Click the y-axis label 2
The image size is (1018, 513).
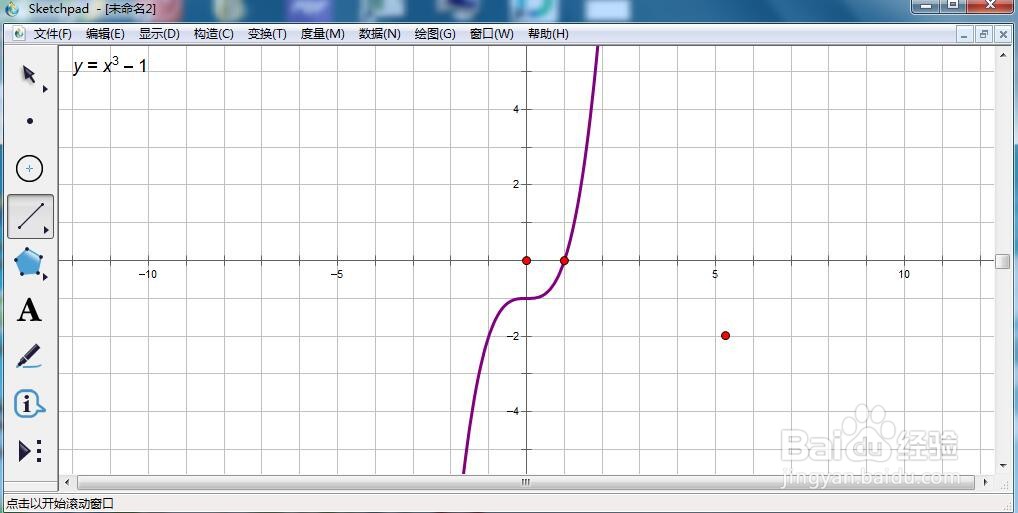coord(515,185)
